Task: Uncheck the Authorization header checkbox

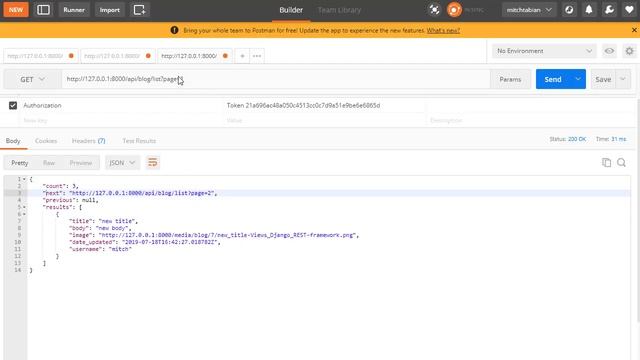Action: (13, 105)
